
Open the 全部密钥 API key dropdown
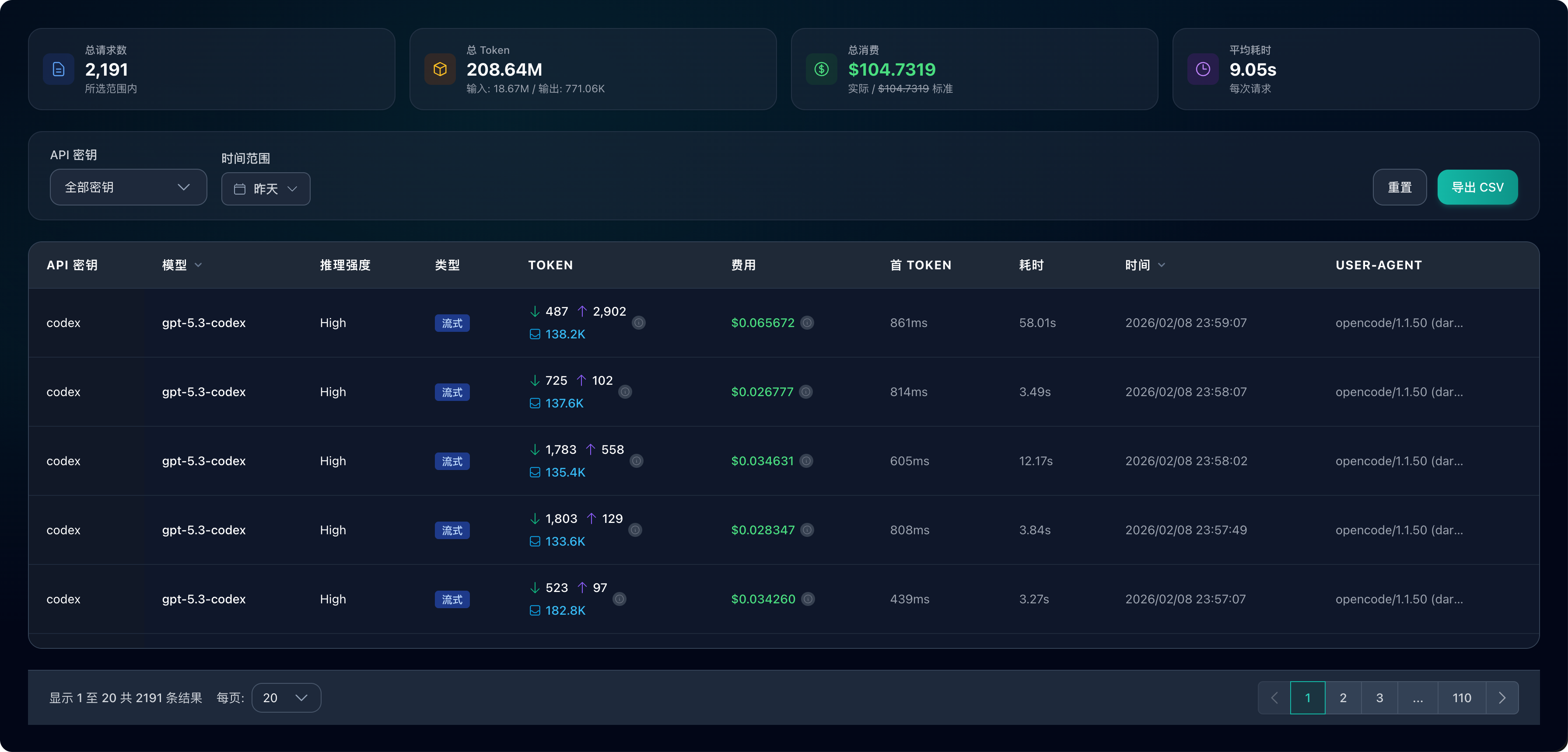coord(128,188)
